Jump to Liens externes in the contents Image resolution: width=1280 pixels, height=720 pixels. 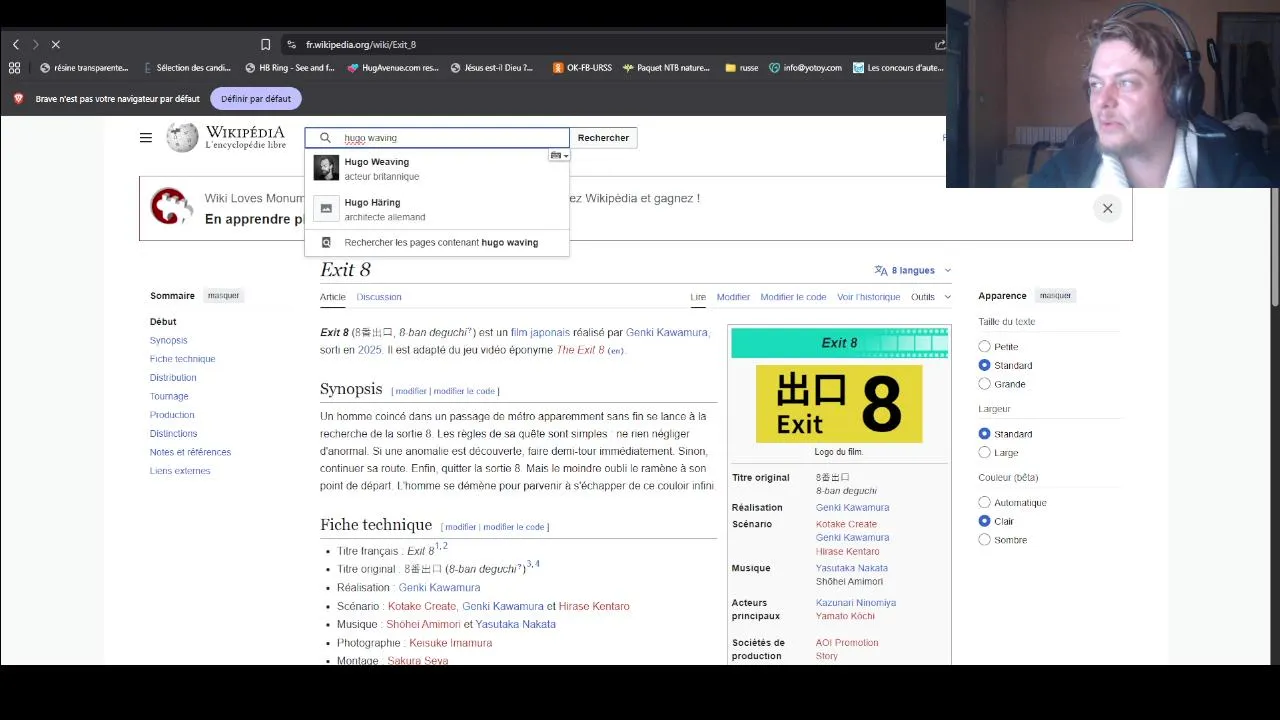point(180,471)
